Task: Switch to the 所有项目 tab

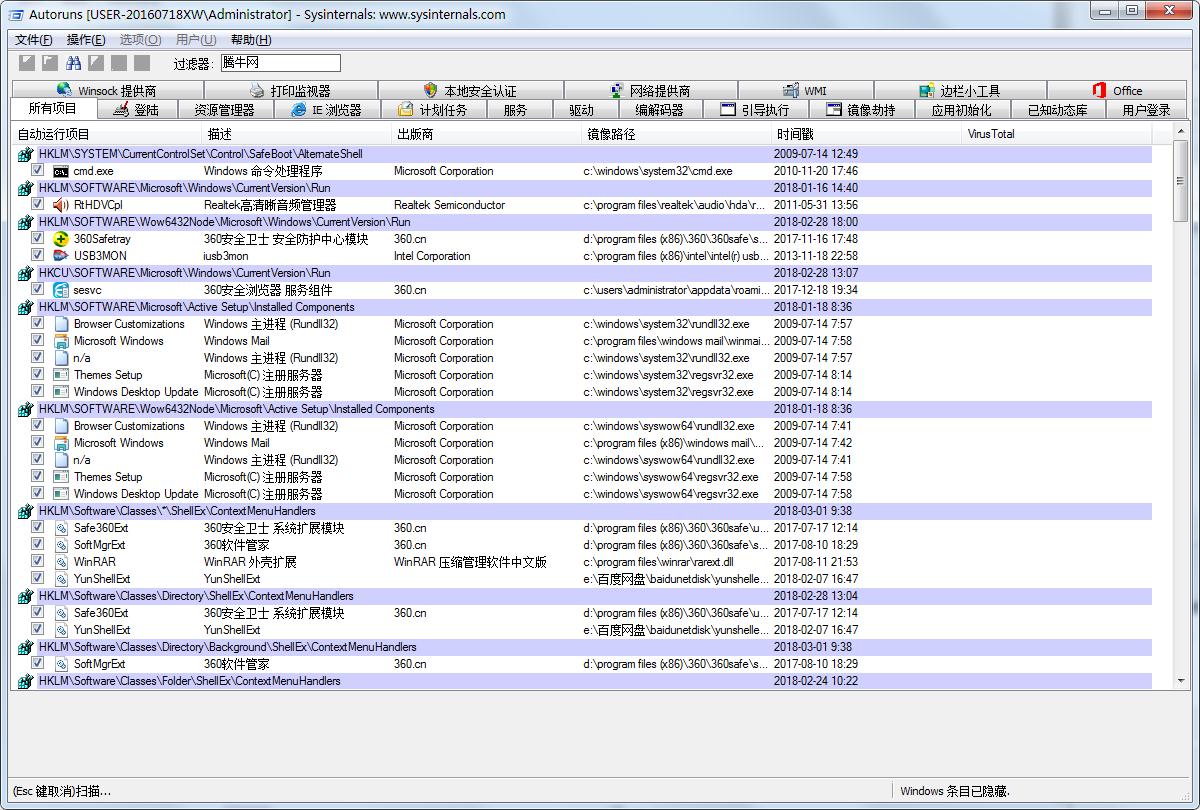Action: click(x=53, y=109)
